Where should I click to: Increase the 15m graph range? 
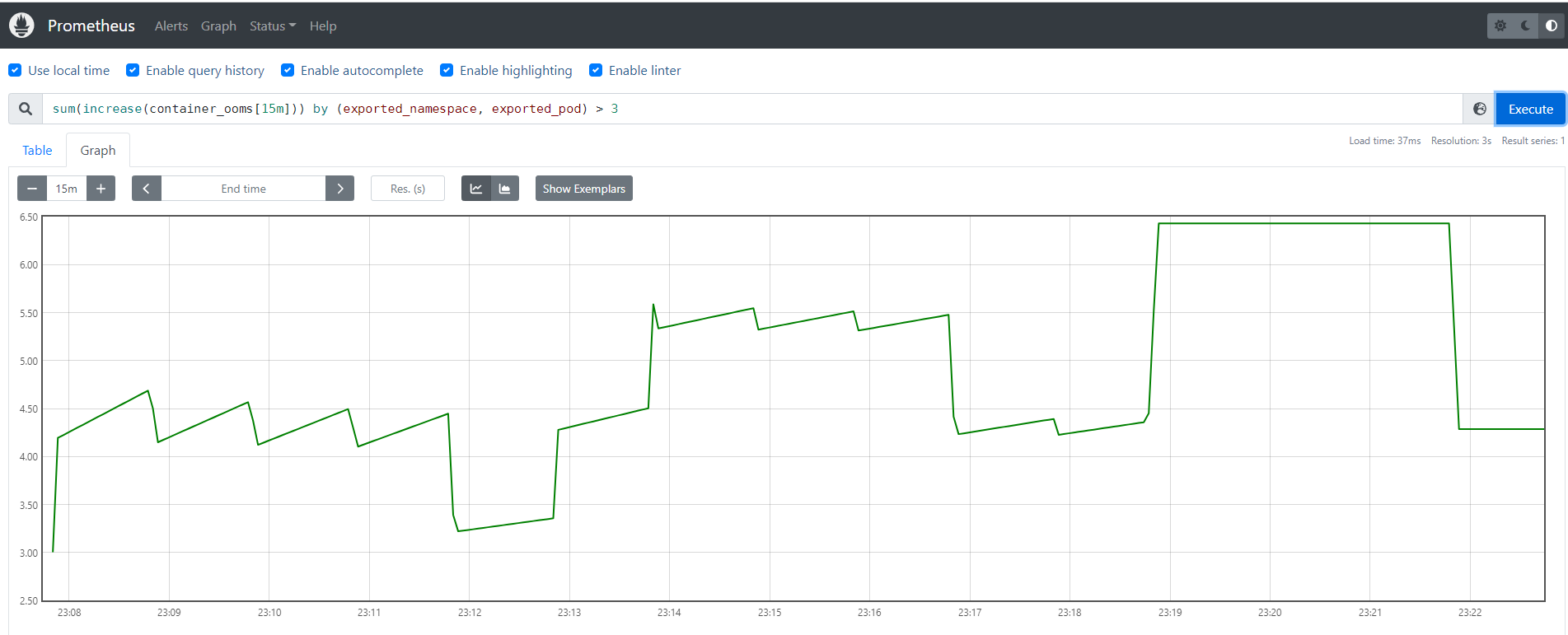coord(101,189)
